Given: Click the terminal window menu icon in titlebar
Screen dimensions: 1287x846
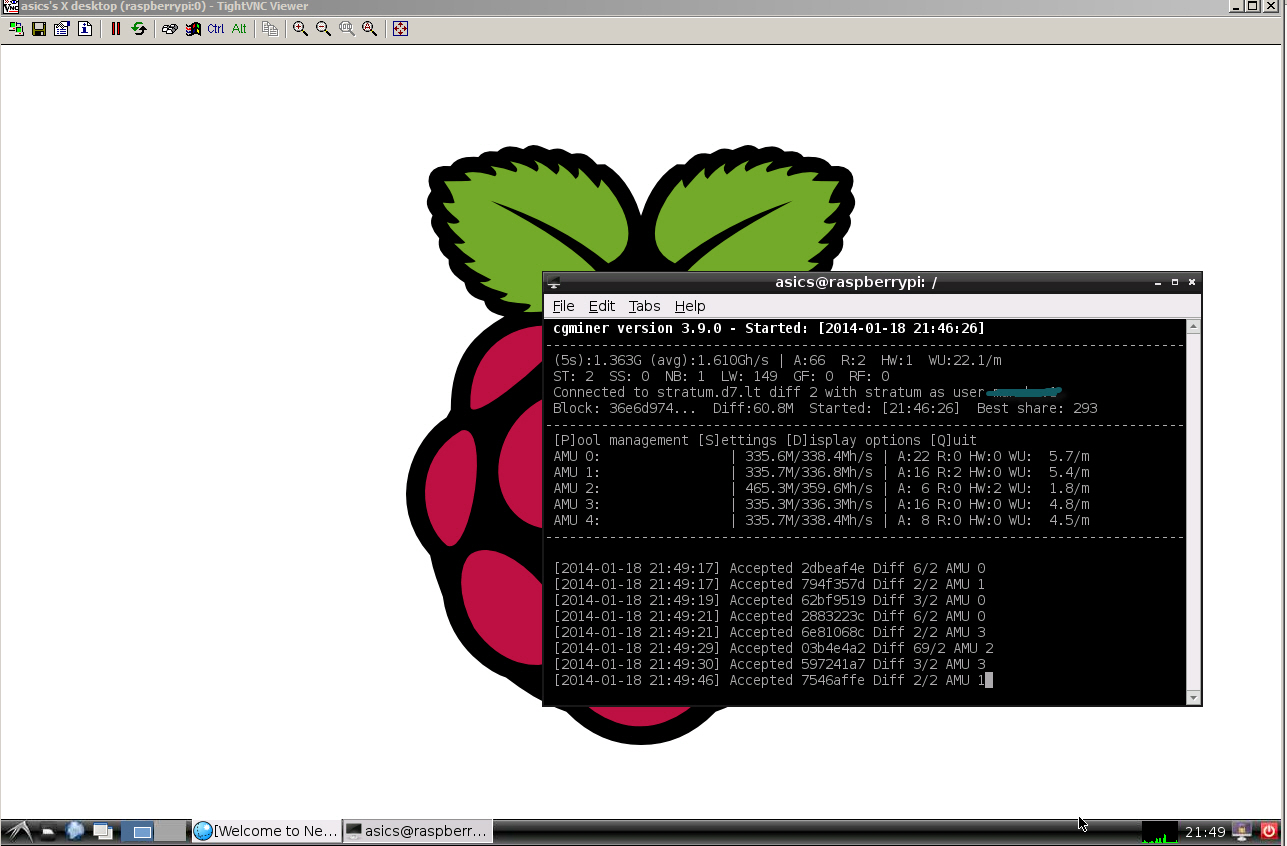Looking at the screenshot, I should pos(554,282).
